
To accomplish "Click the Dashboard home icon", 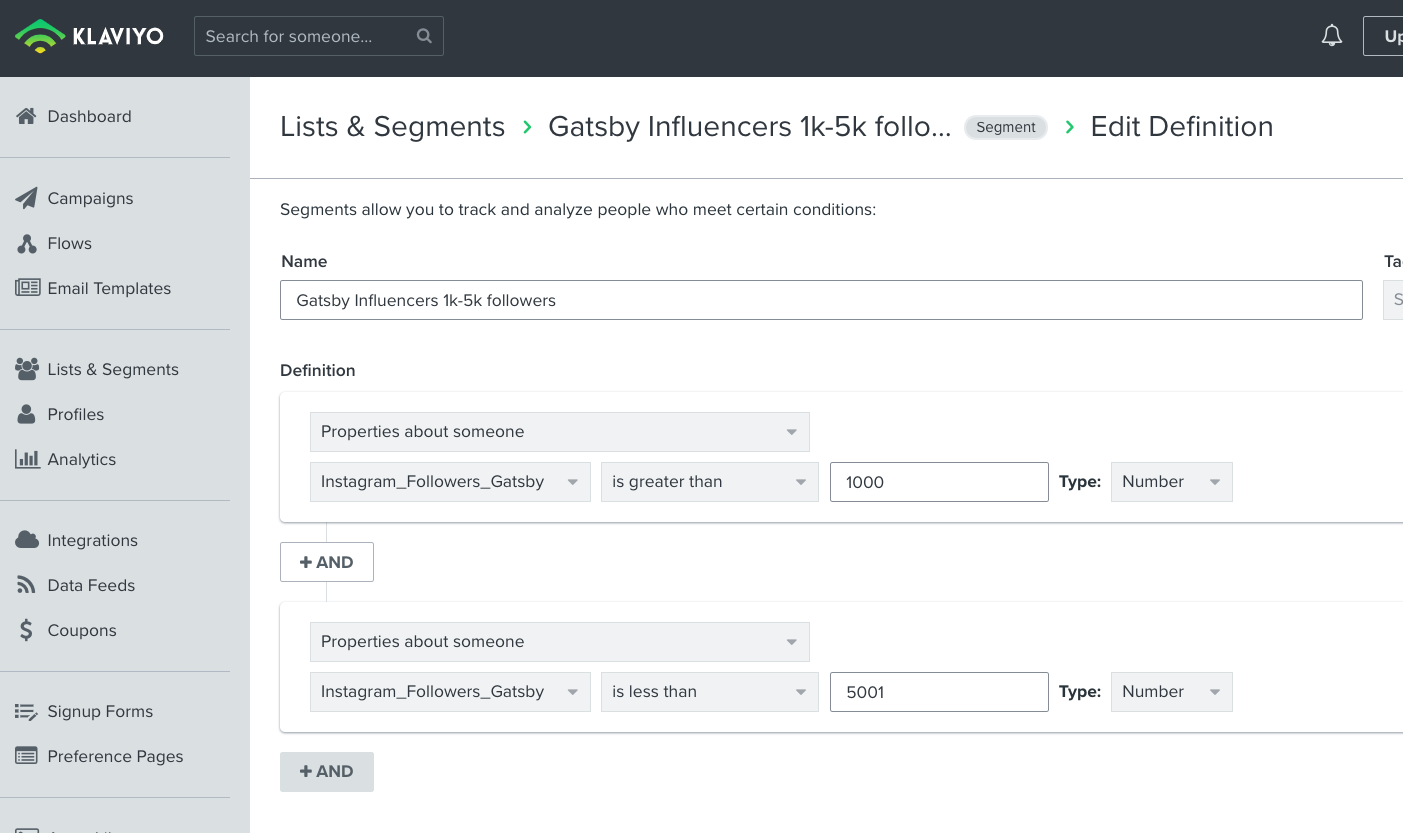I will tap(27, 116).
